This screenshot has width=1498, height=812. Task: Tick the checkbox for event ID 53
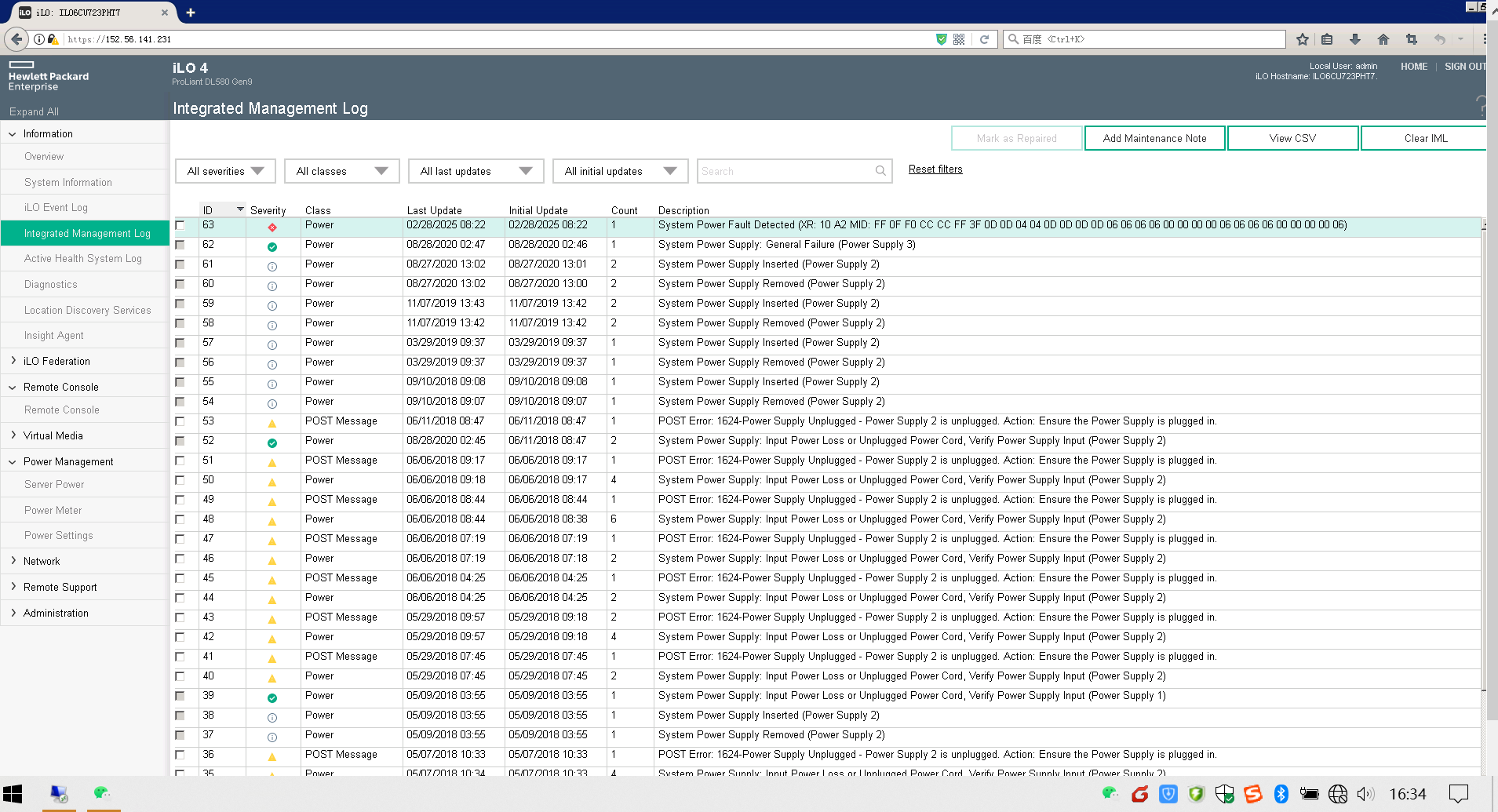pos(180,421)
